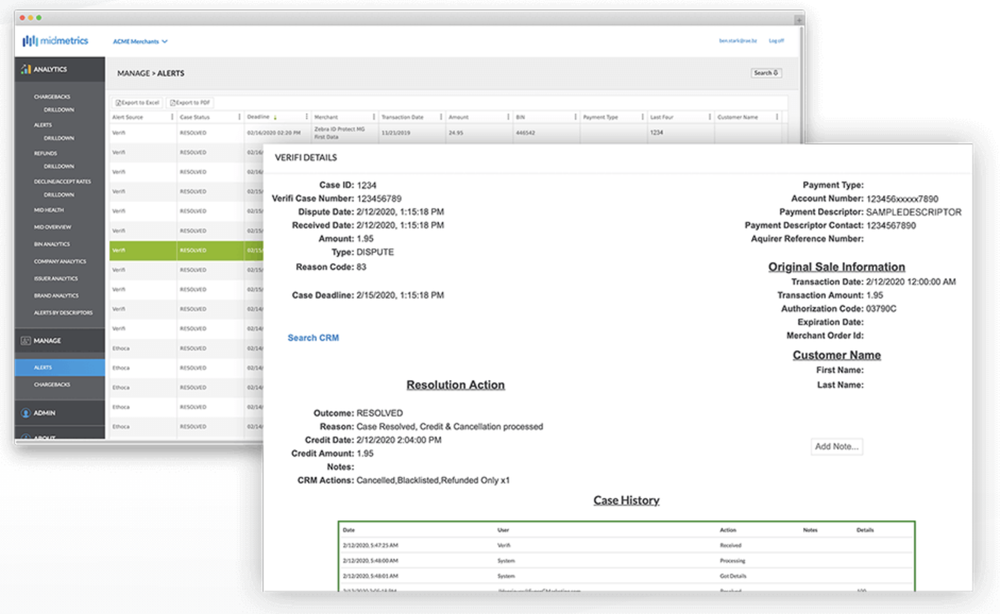Export the alerts to Excel
The image size is (1000, 614).
click(137, 103)
